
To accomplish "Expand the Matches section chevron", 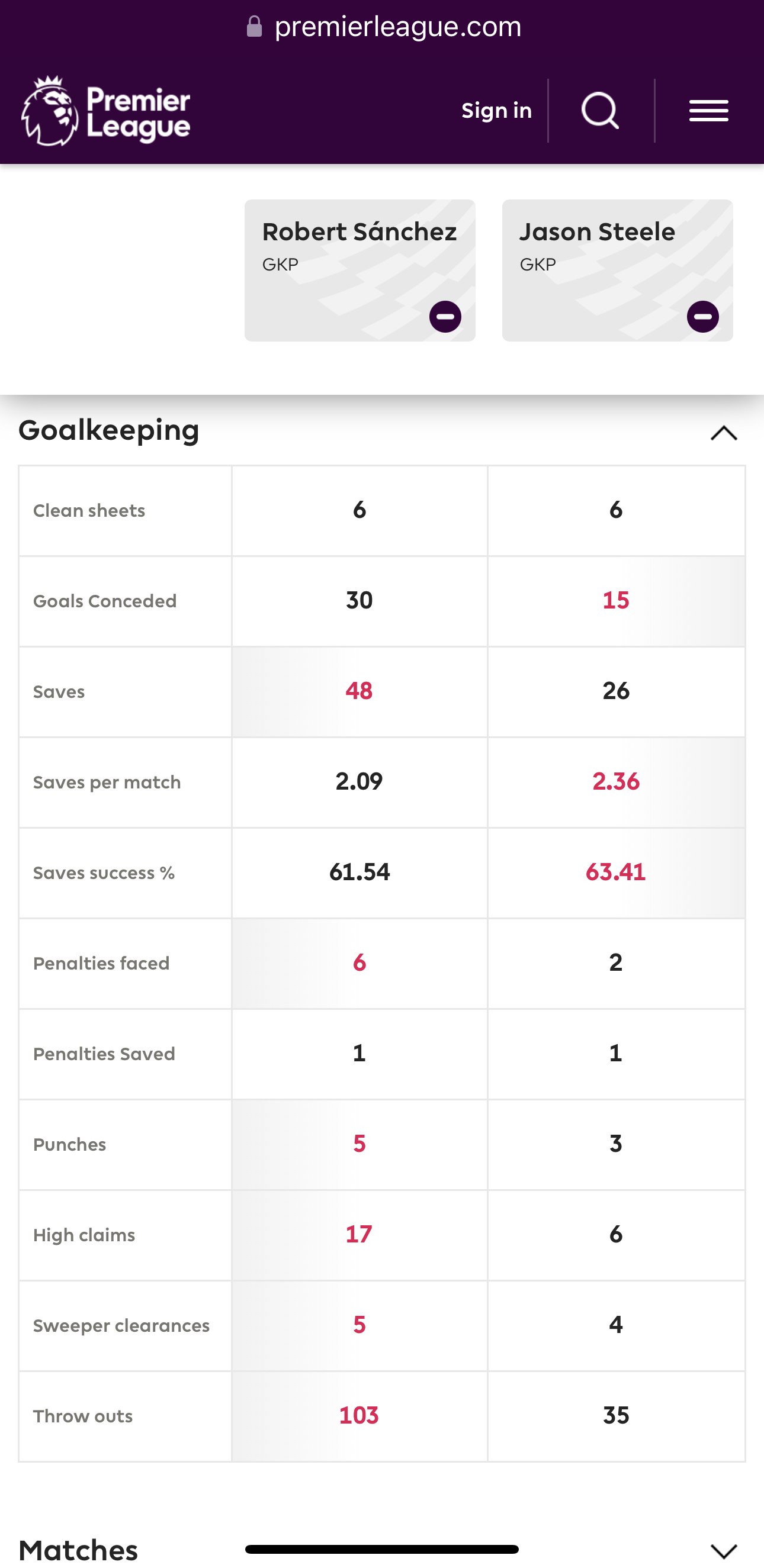I will coord(724,1550).
